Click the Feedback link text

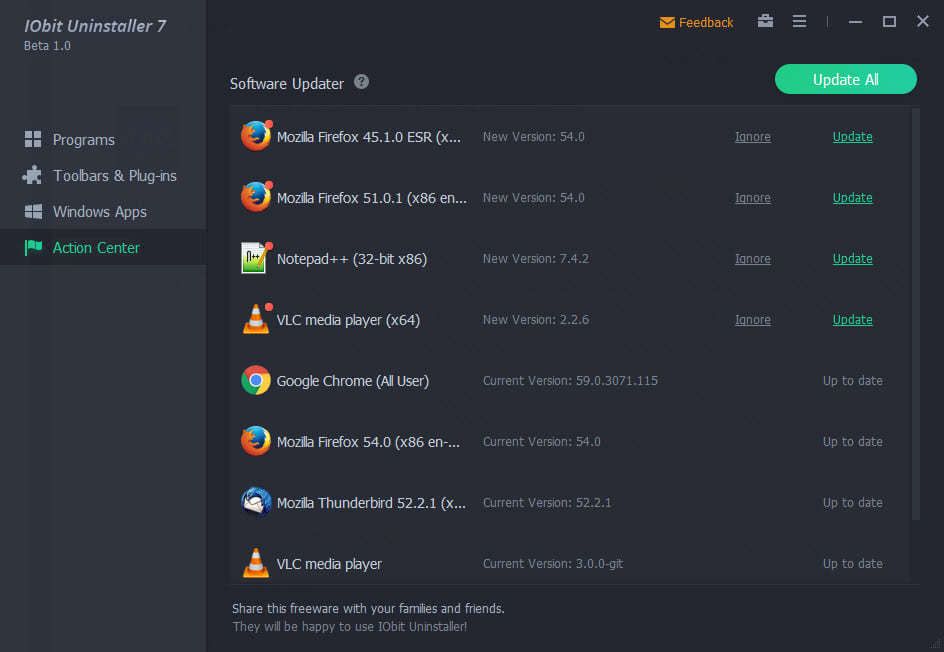pyautogui.click(x=706, y=22)
